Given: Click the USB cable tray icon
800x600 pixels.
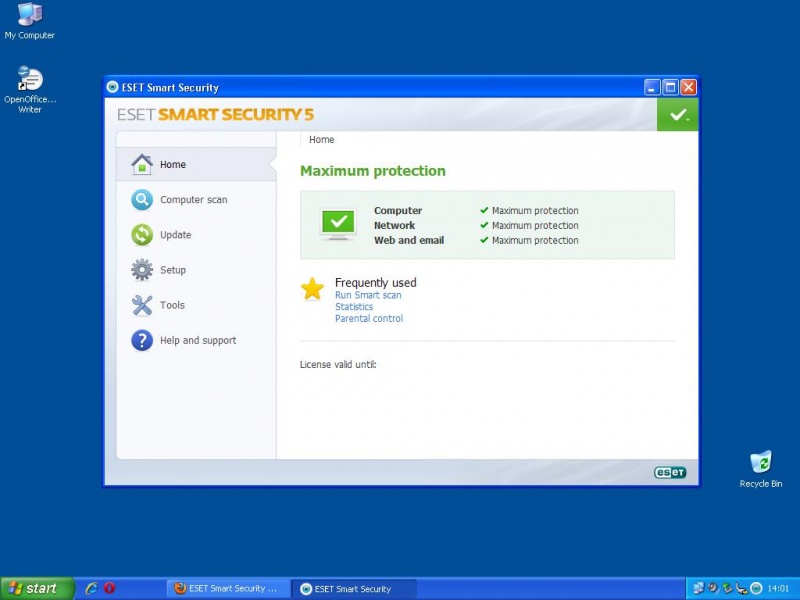Looking at the screenshot, I should tap(742, 588).
